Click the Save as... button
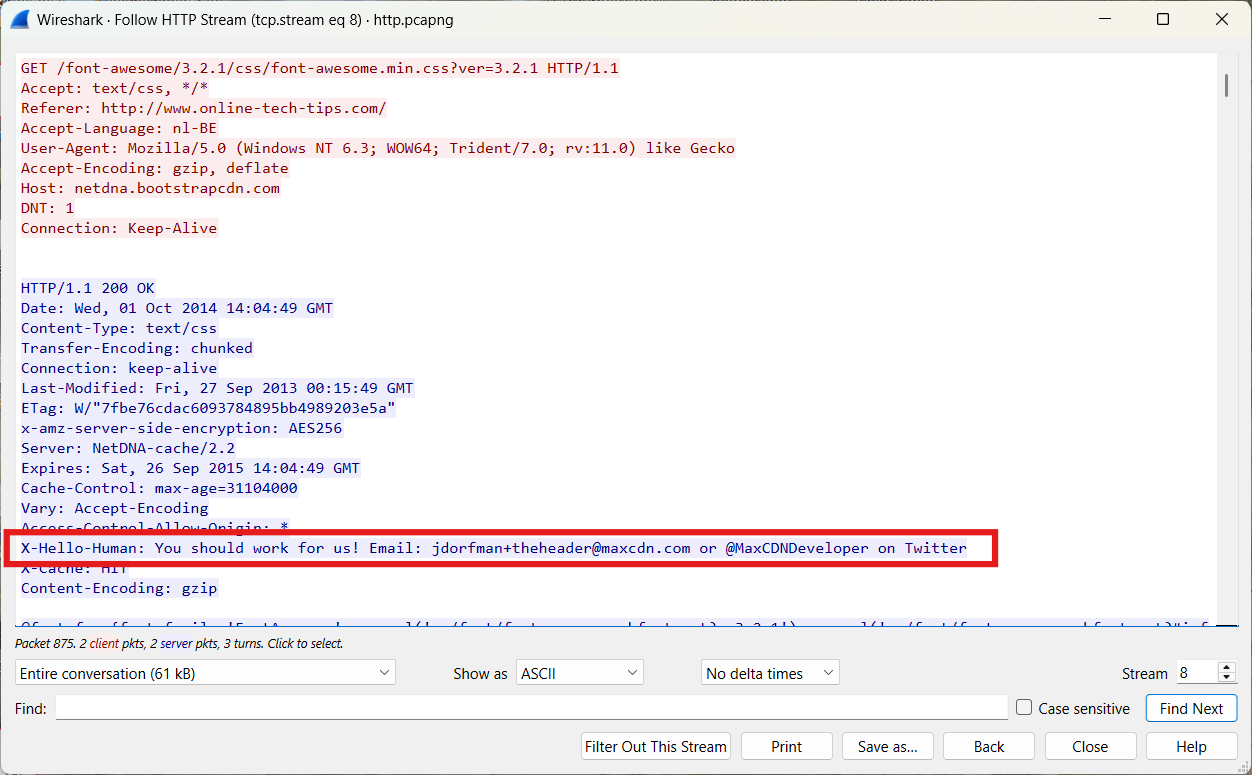The height and width of the screenshot is (775, 1252). click(887, 746)
